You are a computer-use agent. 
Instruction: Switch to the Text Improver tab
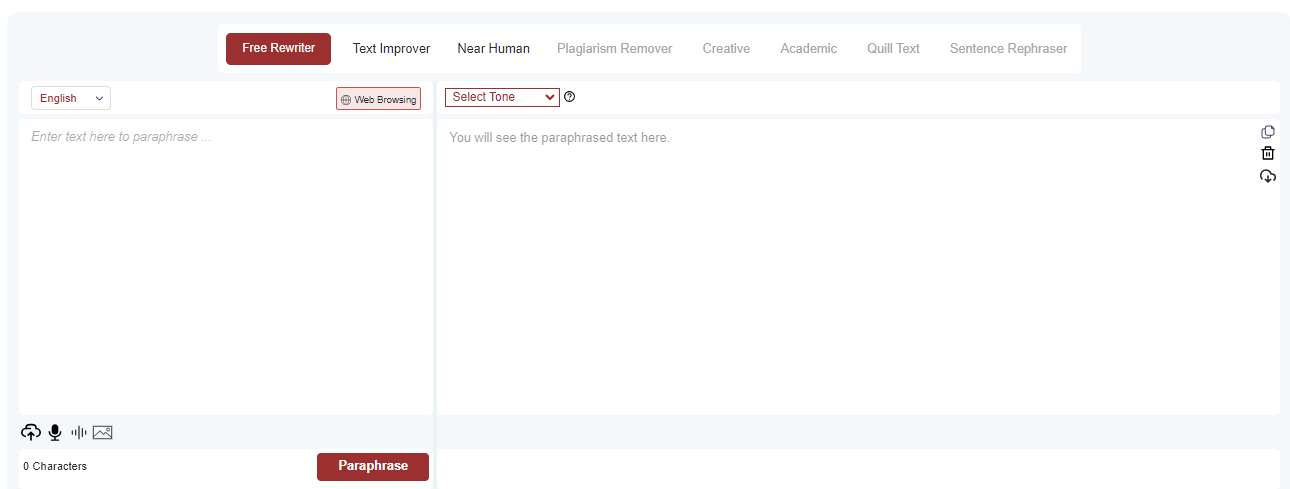point(391,48)
